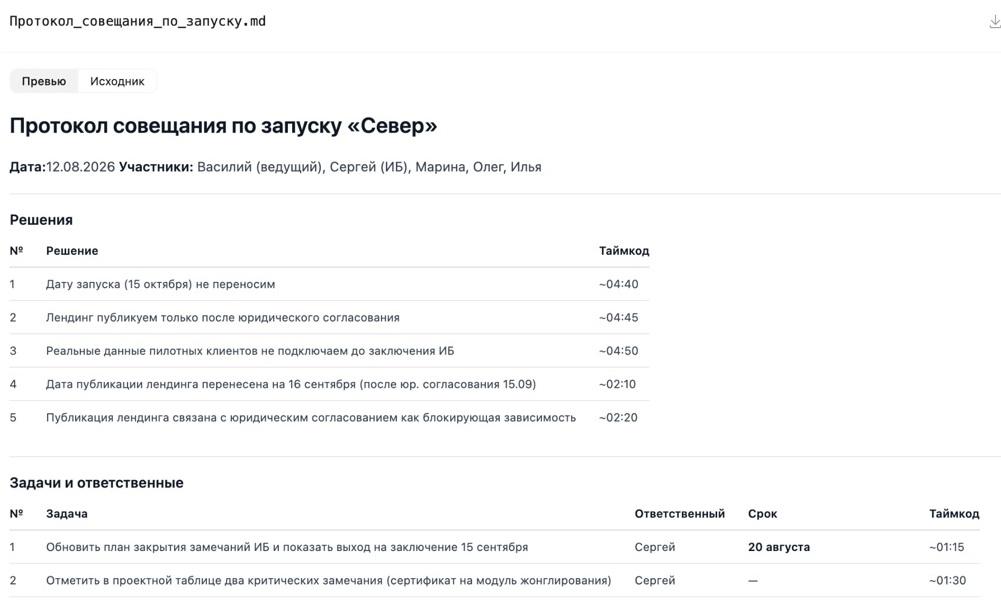Click row 'Публикация лендинга связана с юридическим согласованием'

[x=329, y=417]
